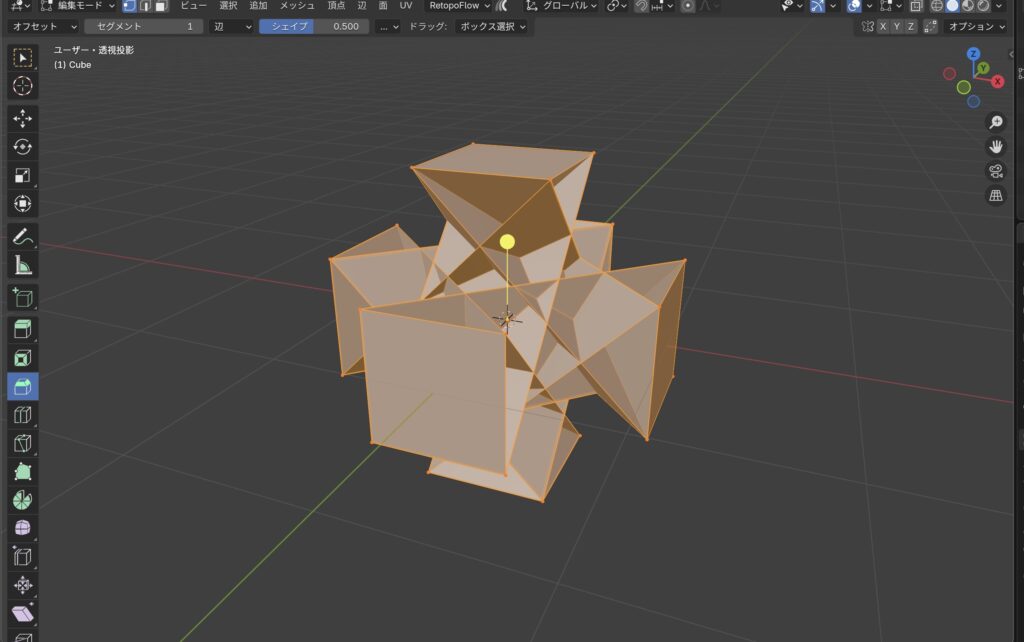Open the 頂点 menu
The image size is (1024, 642).
(336, 6)
